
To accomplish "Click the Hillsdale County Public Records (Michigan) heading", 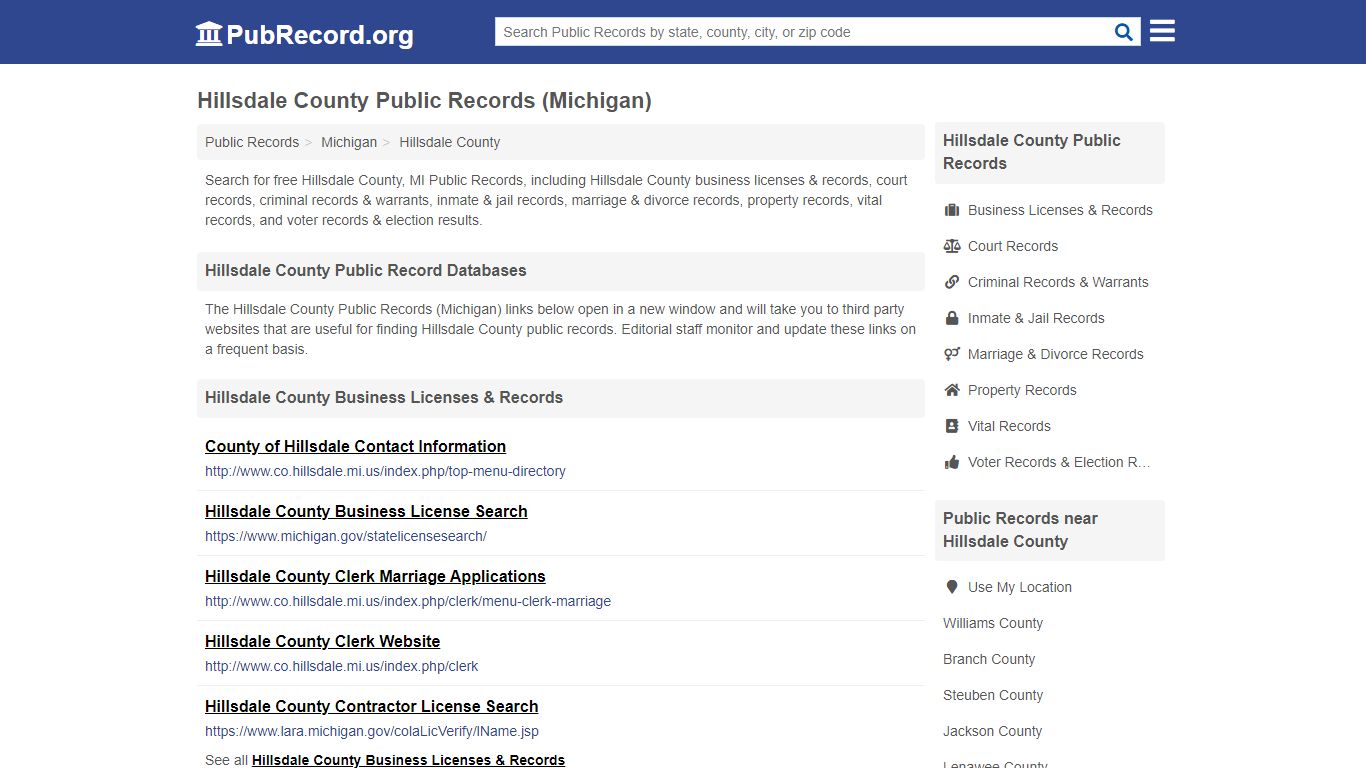I will point(424,101).
